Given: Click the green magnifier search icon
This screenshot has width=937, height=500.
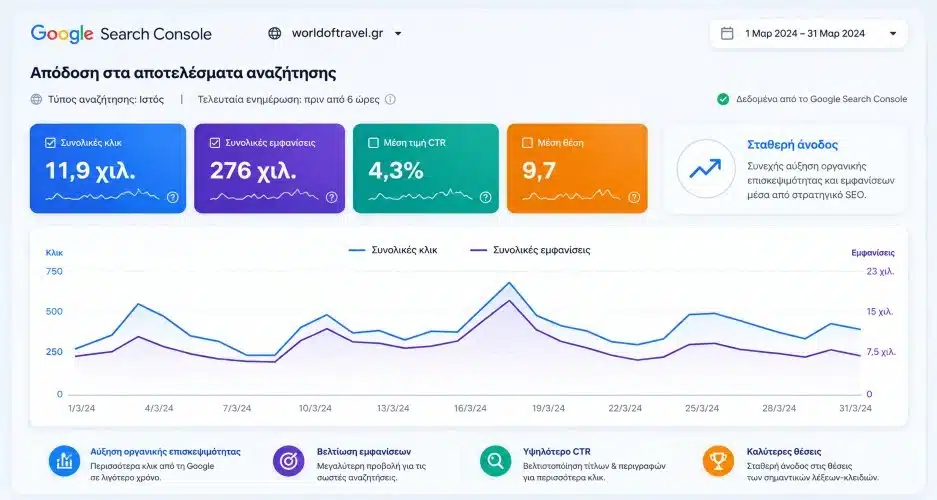Looking at the screenshot, I should point(495,461).
